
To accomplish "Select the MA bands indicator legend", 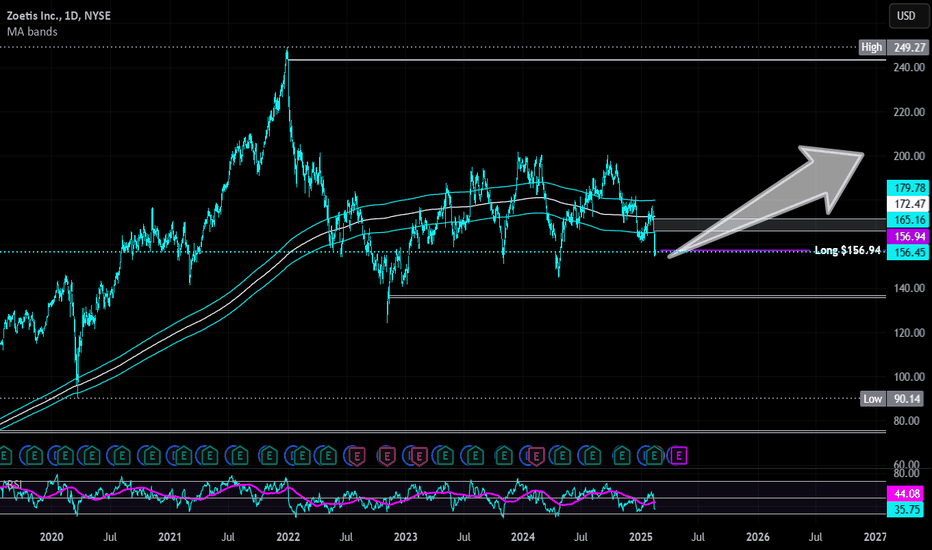I will pyautogui.click(x=32, y=32).
